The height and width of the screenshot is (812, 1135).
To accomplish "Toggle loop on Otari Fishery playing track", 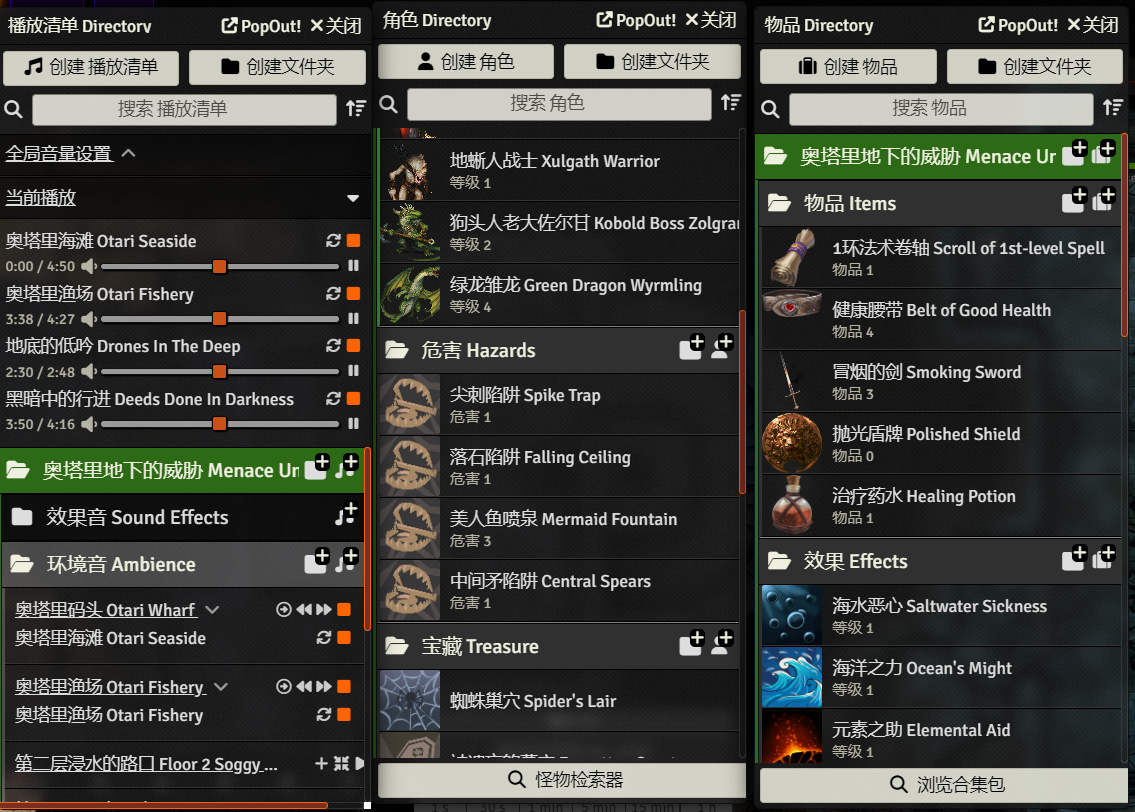I will click(x=333, y=293).
